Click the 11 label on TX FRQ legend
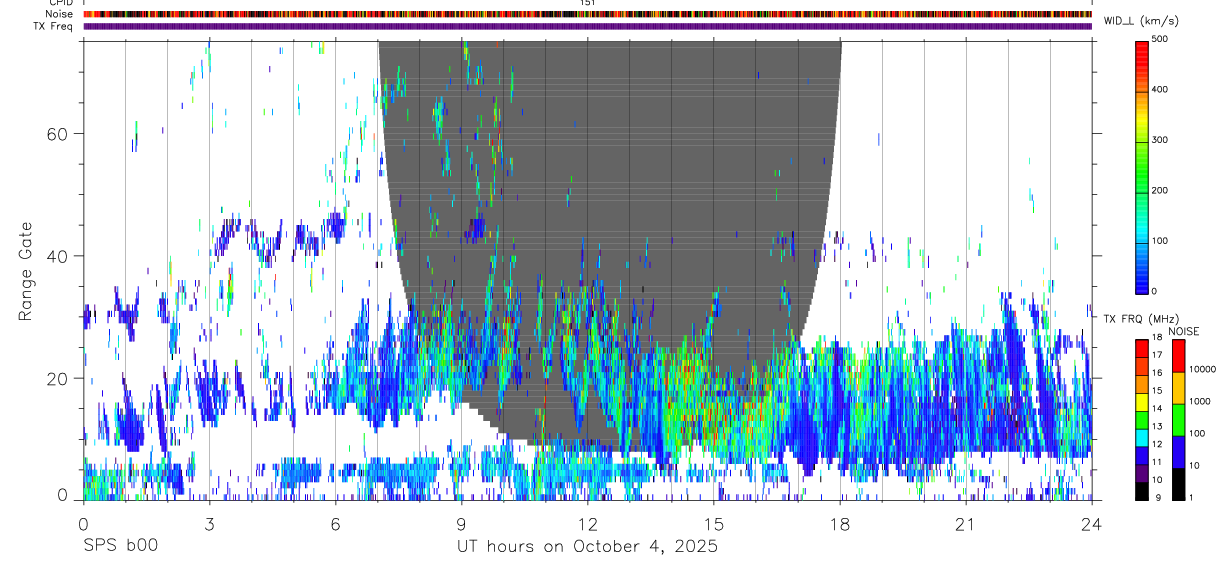 (1157, 462)
